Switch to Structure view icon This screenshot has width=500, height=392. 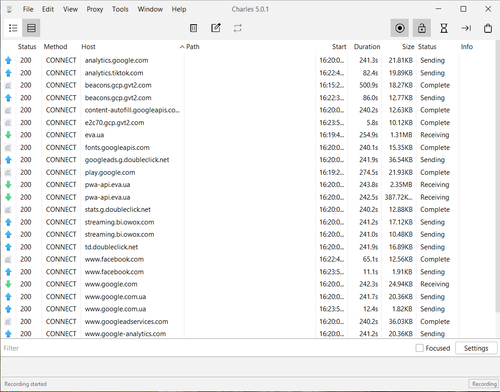13,28
